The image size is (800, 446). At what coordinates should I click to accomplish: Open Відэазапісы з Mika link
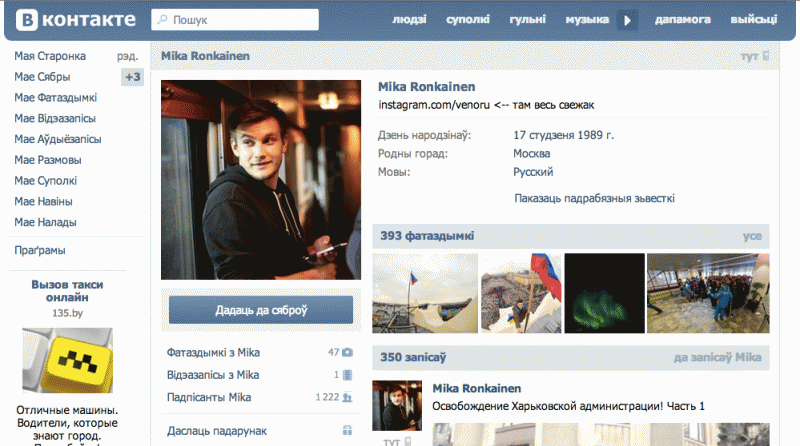click(x=213, y=375)
